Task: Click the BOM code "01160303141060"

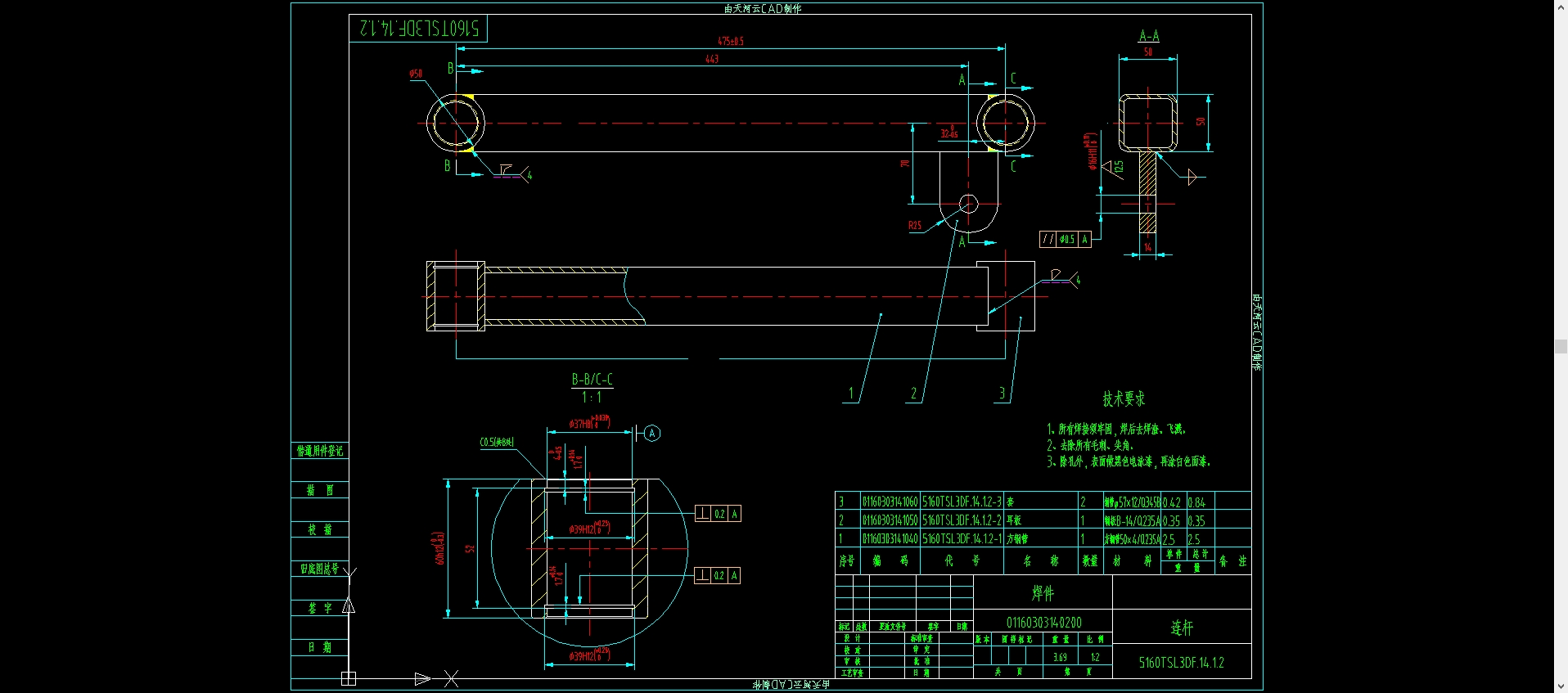Action: click(890, 502)
